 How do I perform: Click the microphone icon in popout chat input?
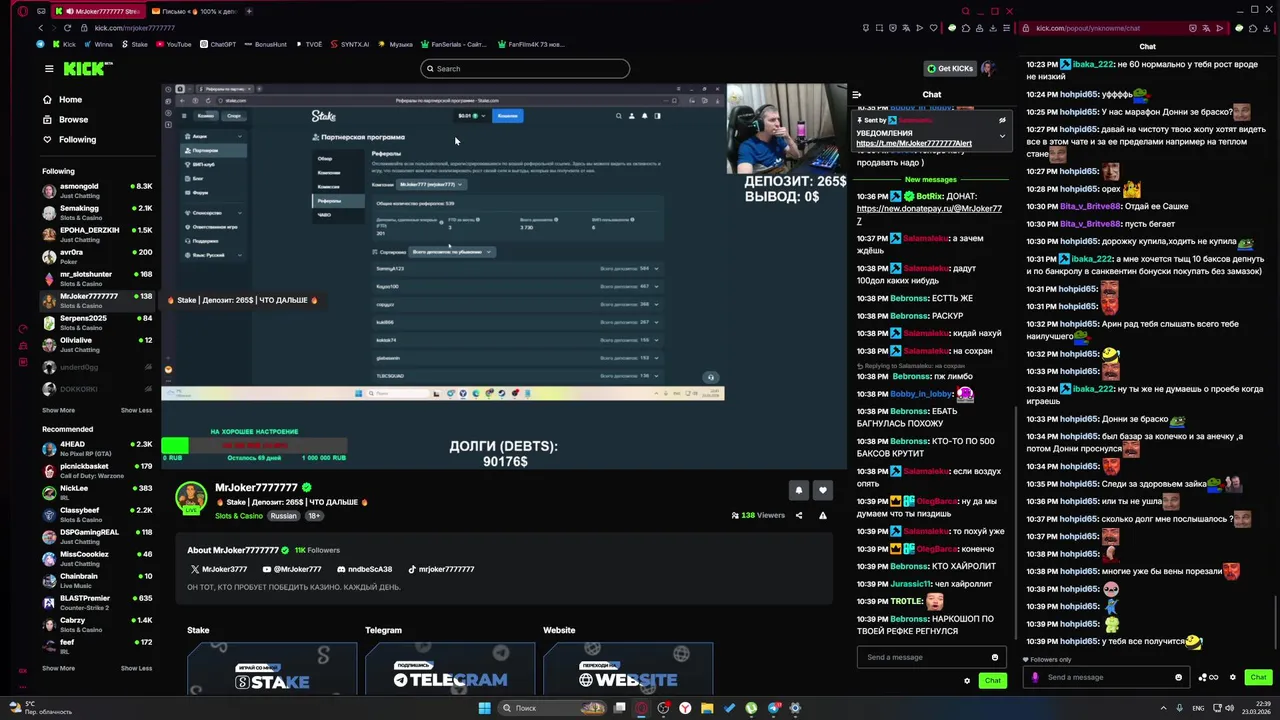pyautogui.click(x=1035, y=677)
